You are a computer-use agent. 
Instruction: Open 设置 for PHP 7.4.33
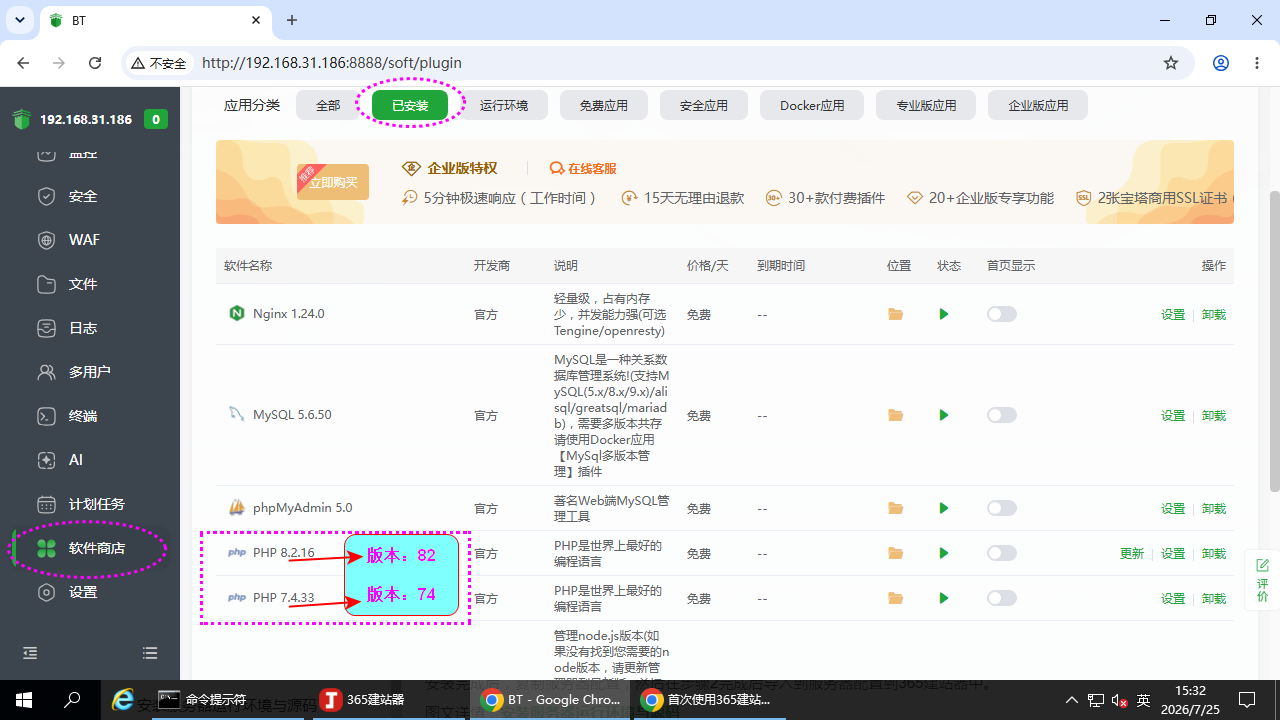[x=1173, y=598]
